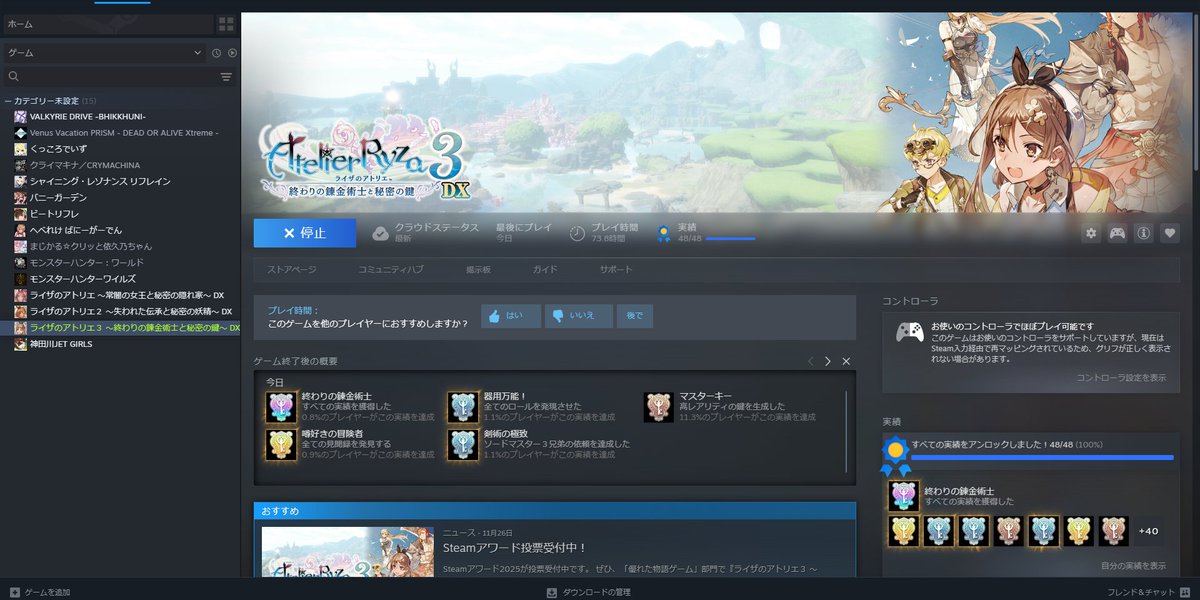Check cloud status via the cloud icon

381,232
